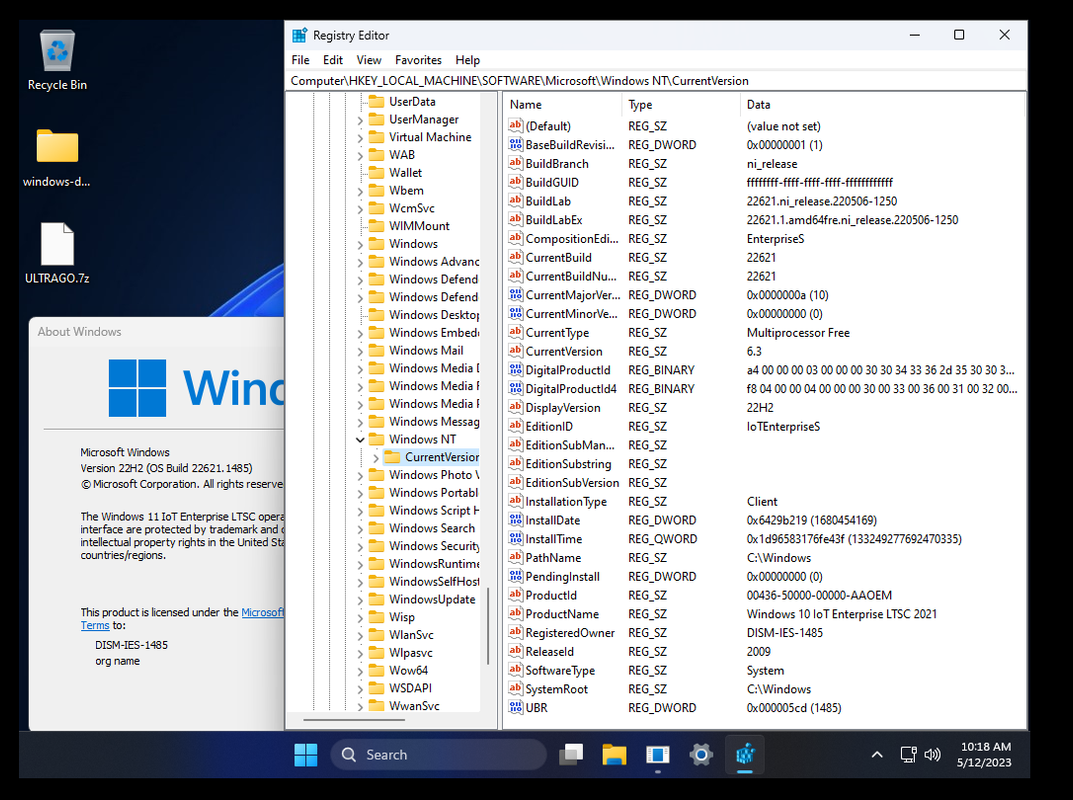The image size is (1073, 800).
Task: Click the (Default) value icon
Action: pyautogui.click(x=515, y=125)
